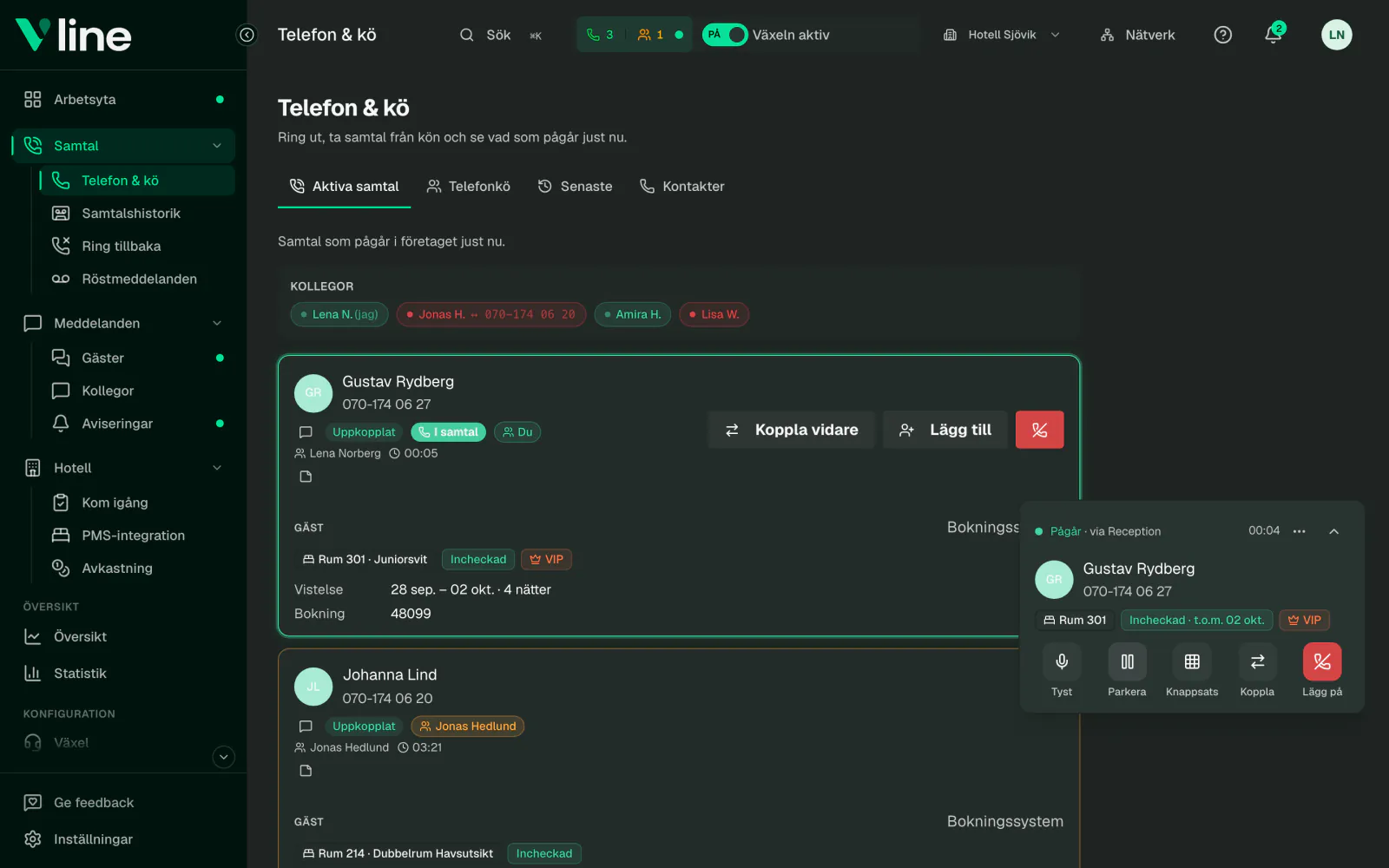Open the Knappsats keypad

pyautogui.click(x=1192, y=662)
